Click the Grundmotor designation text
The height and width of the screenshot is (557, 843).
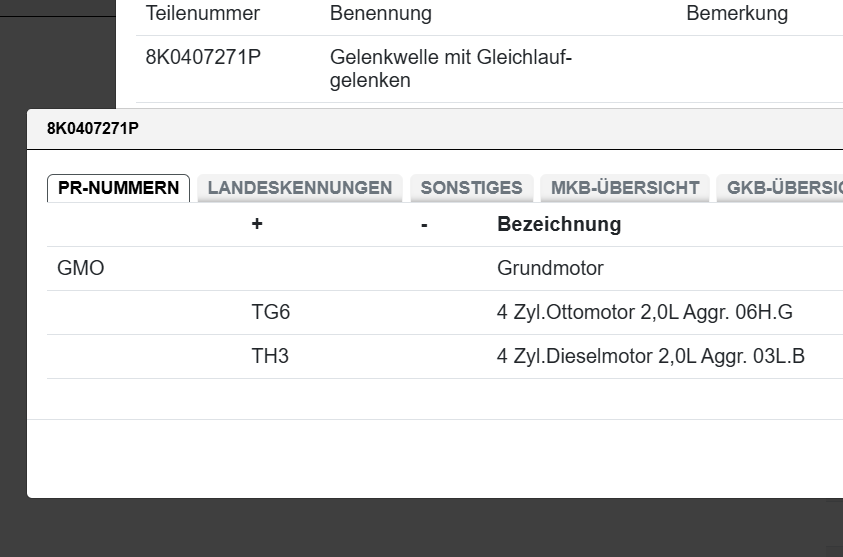click(x=550, y=269)
